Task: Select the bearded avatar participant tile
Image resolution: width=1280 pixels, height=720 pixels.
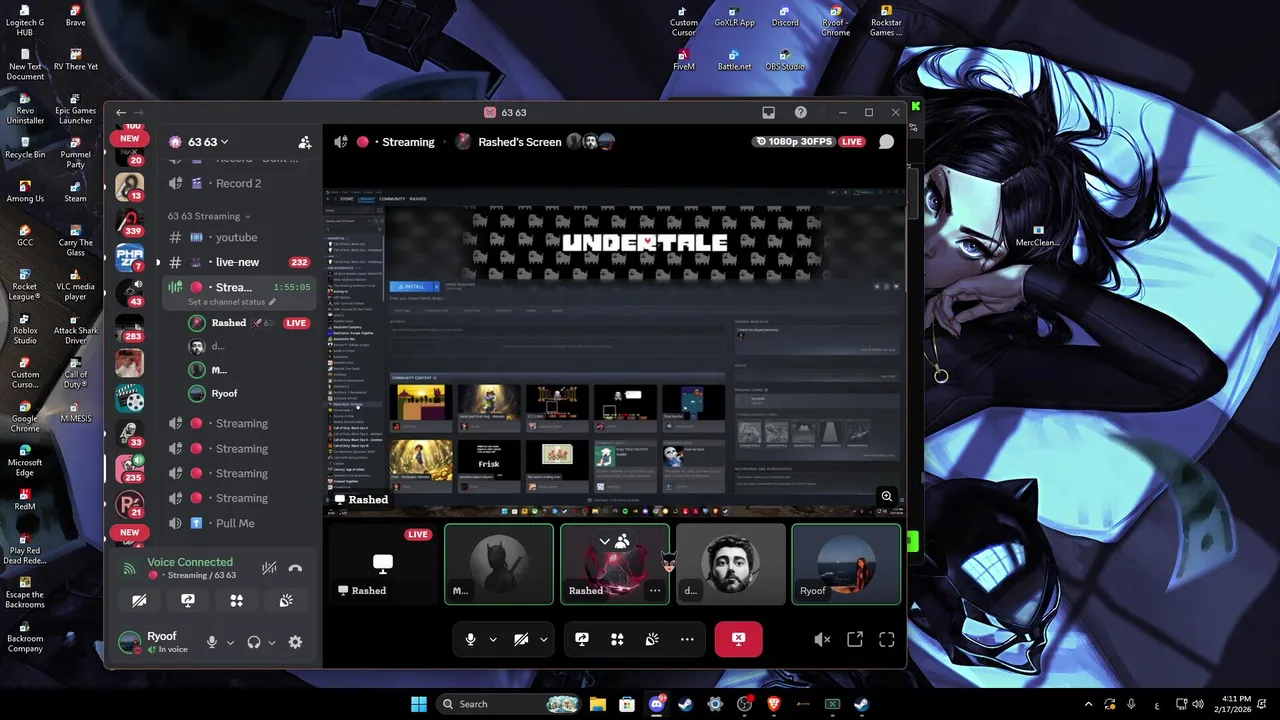Action: (x=730, y=564)
